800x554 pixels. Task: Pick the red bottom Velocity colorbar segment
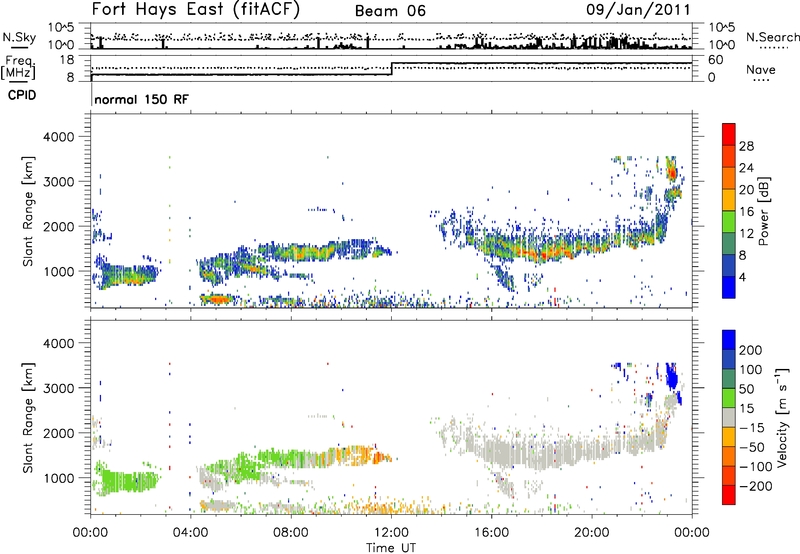click(x=729, y=495)
